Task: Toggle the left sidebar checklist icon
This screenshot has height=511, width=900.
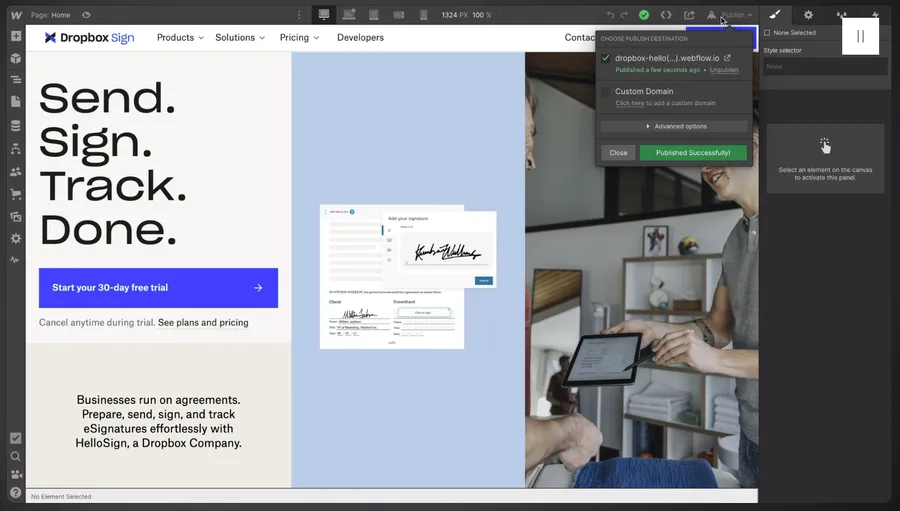Action: (16, 438)
